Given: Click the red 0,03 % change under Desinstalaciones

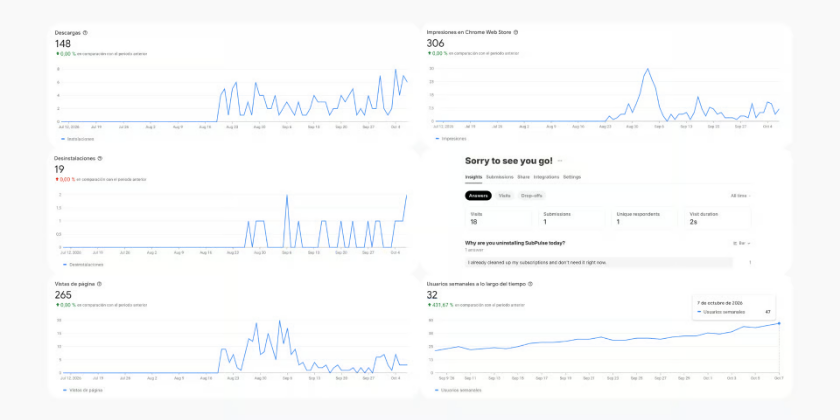Looking at the screenshot, I should 64,179.
